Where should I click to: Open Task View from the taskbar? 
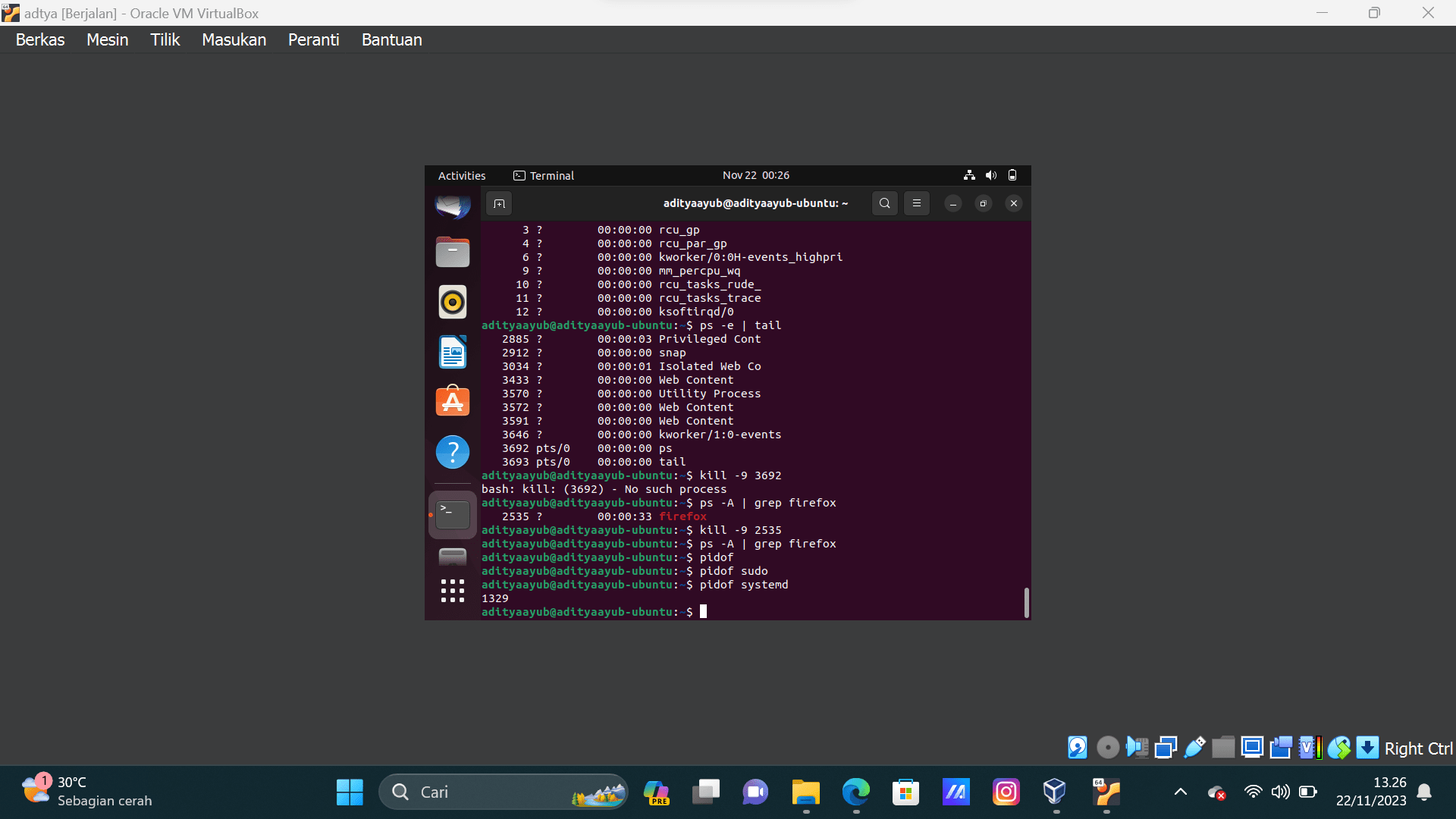(x=705, y=792)
